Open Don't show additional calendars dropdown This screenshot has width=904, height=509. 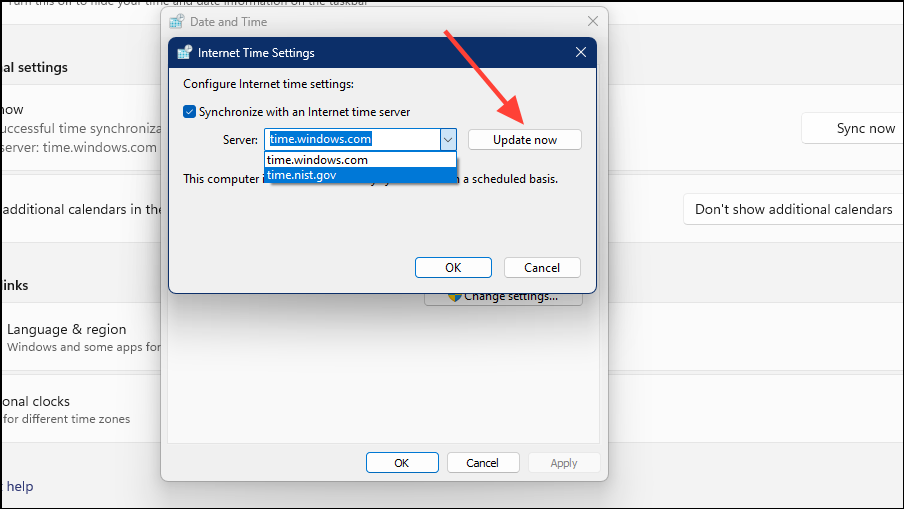pyautogui.click(x=793, y=209)
